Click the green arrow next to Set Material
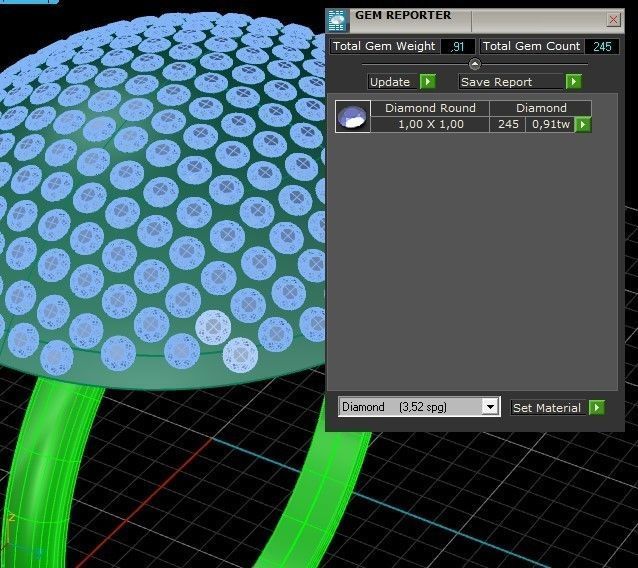 point(596,407)
